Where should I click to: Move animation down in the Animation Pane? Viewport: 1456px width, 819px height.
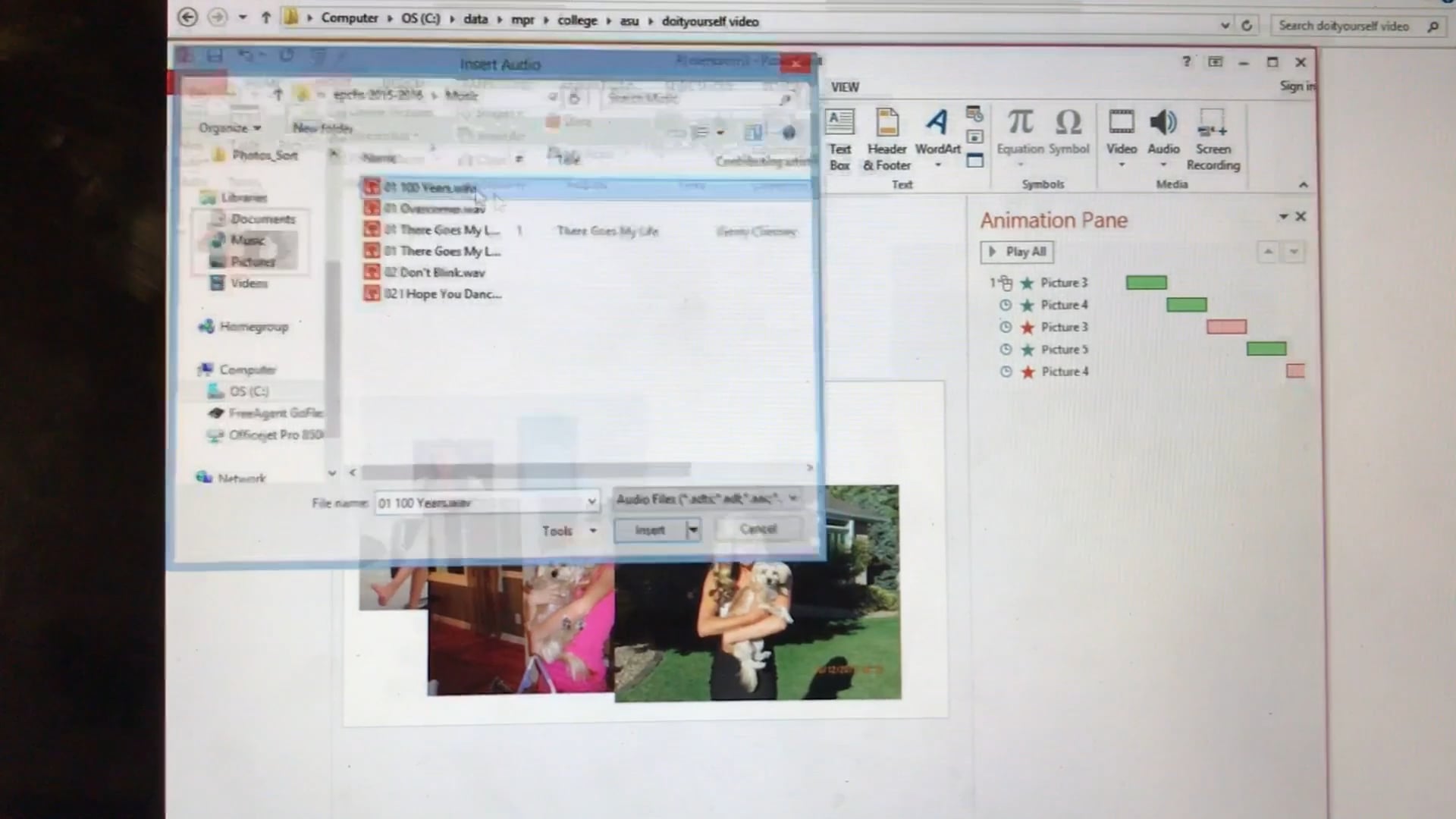point(1294,252)
